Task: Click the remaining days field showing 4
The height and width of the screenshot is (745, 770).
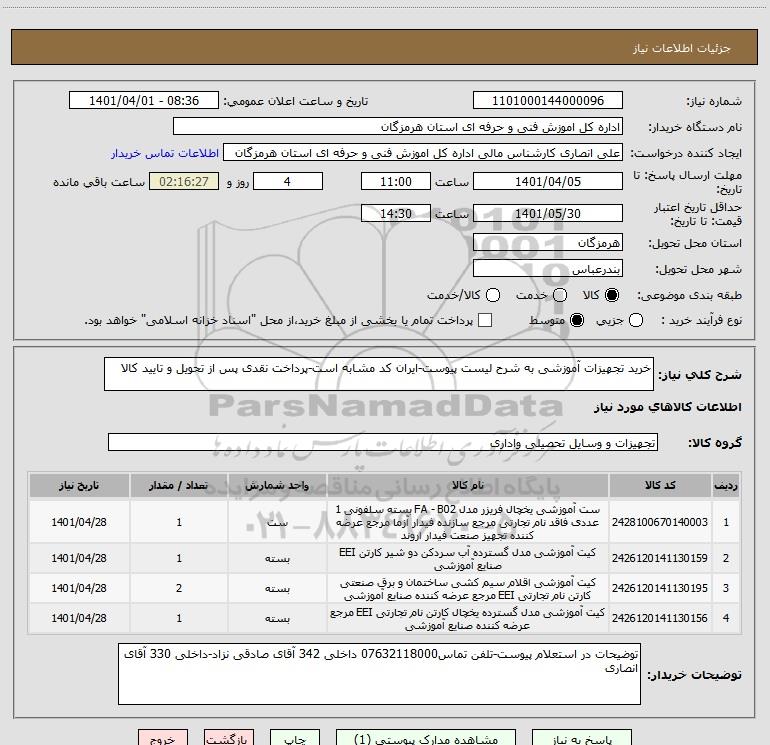Action: click(x=288, y=181)
